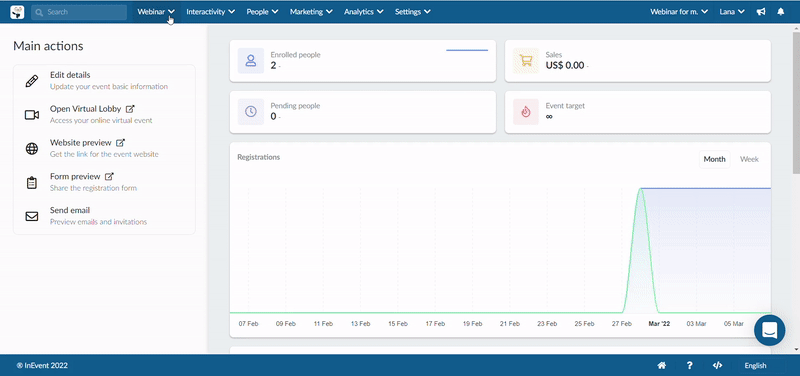Click the 07 Feb axis label
Viewport: 800px width, 376px height.
[248, 324]
